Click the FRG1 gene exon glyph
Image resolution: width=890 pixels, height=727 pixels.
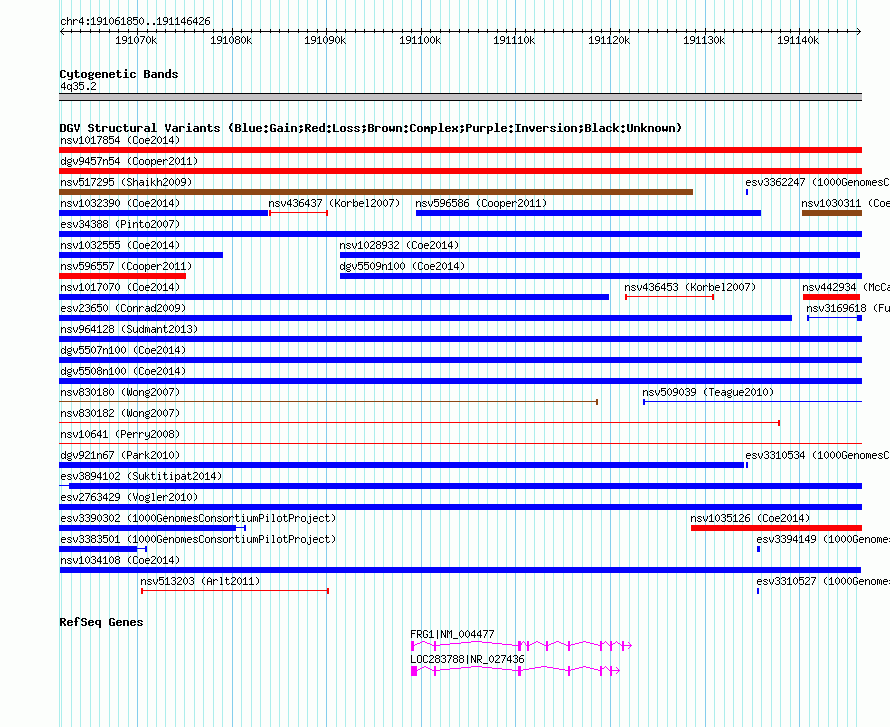click(x=521, y=646)
